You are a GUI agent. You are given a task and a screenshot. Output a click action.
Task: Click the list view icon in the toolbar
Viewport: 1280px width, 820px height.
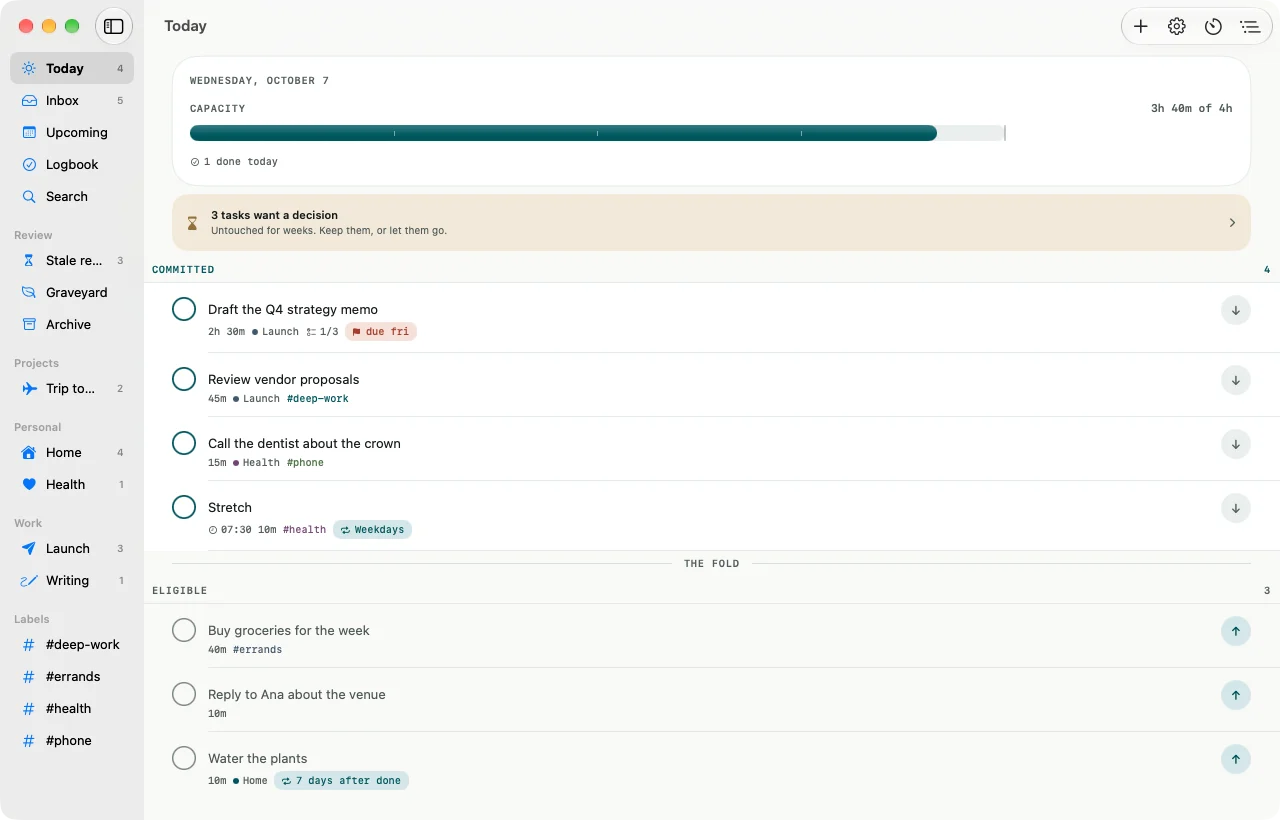click(x=1249, y=27)
